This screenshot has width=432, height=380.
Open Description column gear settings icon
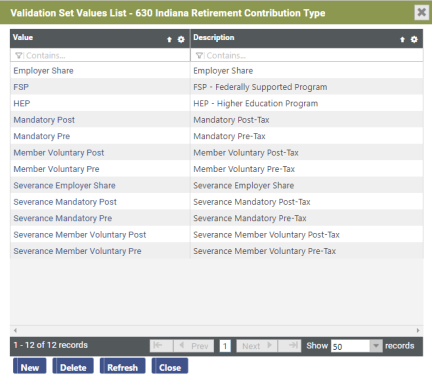[x=414, y=40]
